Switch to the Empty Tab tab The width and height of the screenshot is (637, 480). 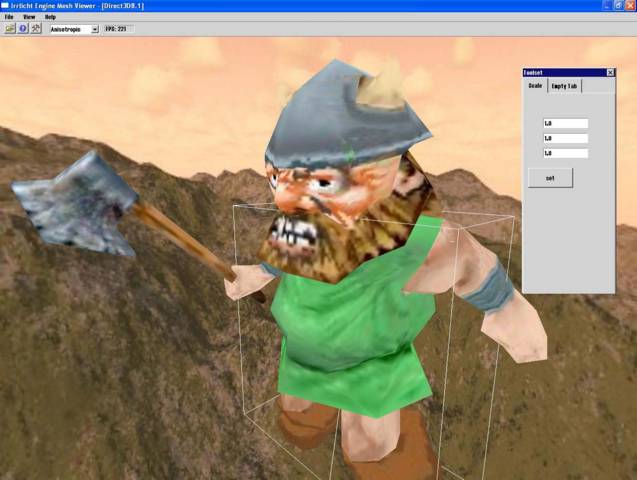564,86
